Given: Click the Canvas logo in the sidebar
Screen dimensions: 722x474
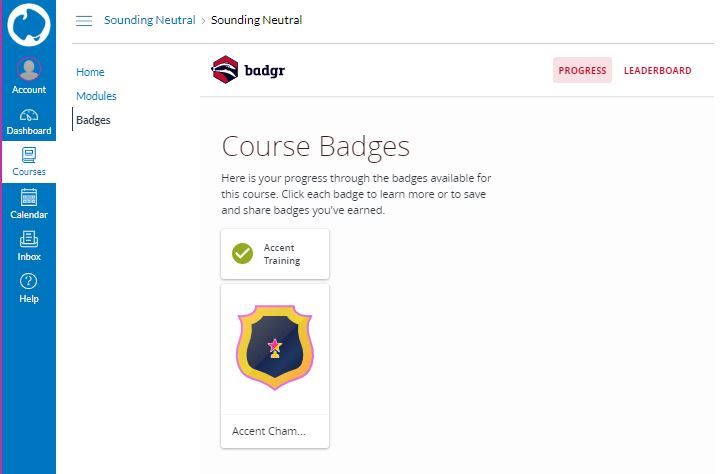Looking at the screenshot, I should click(28, 26).
